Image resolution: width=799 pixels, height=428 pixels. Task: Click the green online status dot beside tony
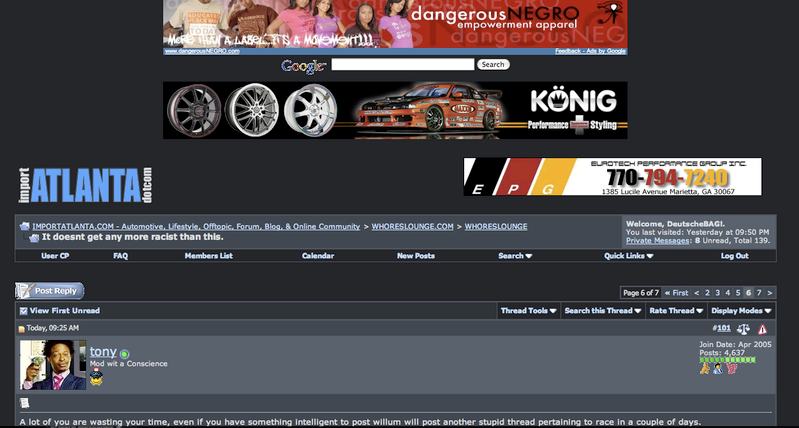124,353
